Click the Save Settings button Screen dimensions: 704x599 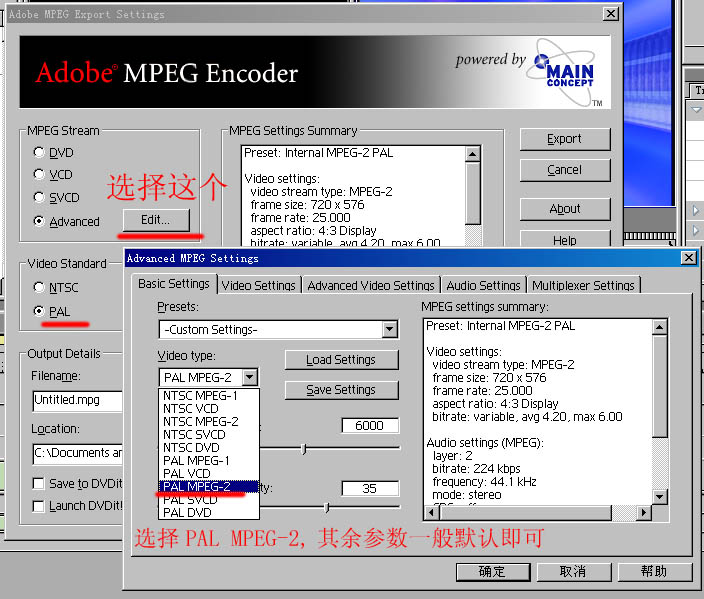pos(341,390)
